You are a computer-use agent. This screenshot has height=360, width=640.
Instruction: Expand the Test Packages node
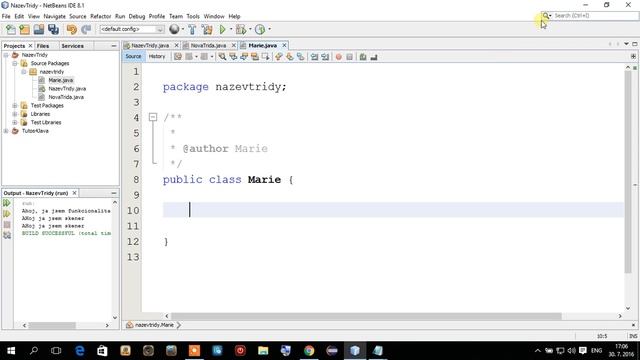point(15,105)
